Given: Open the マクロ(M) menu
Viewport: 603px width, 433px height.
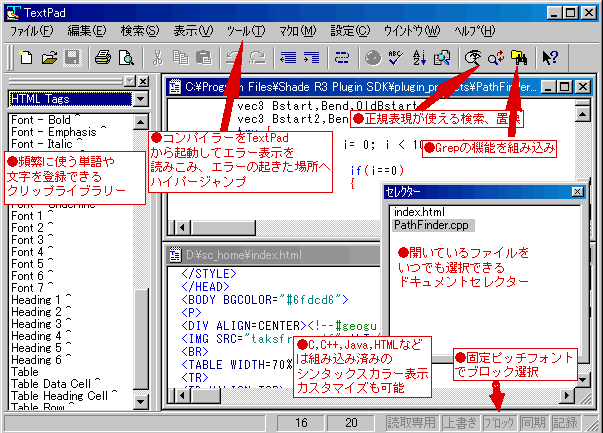Looking at the screenshot, I should [x=298, y=31].
